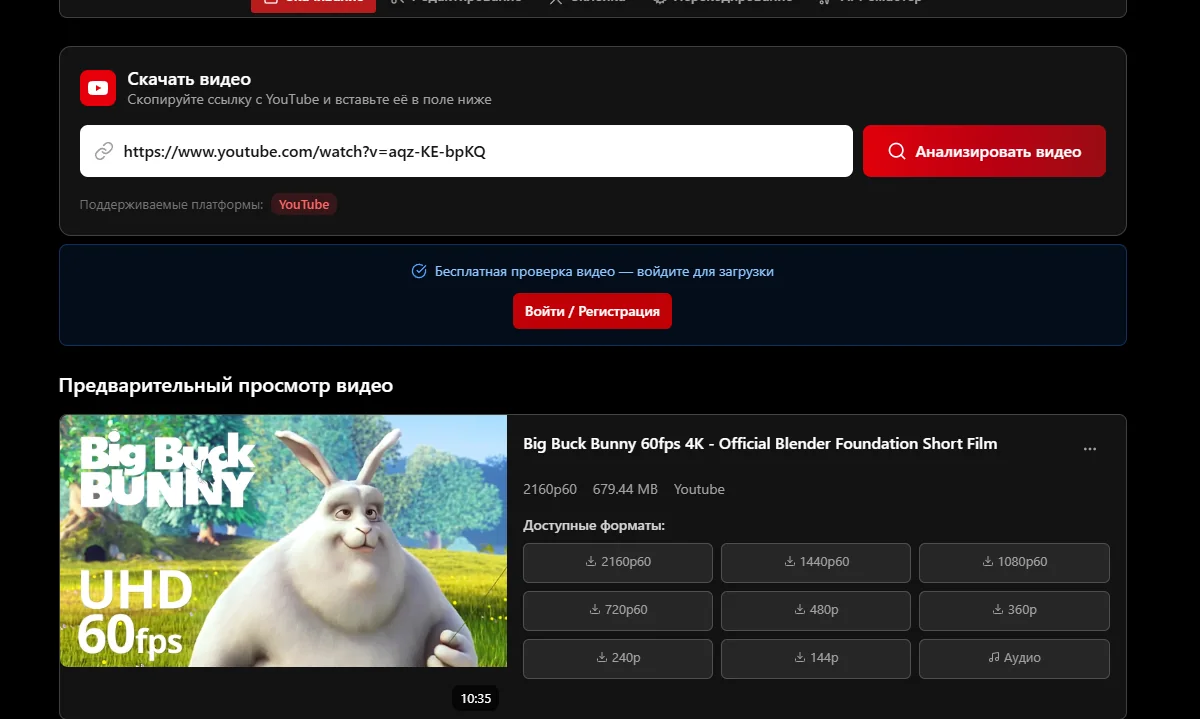This screenshot has width=1200, height=719.
Task: Click the Бесплатная проверка видео notice text
Action: tap(604, 271)
